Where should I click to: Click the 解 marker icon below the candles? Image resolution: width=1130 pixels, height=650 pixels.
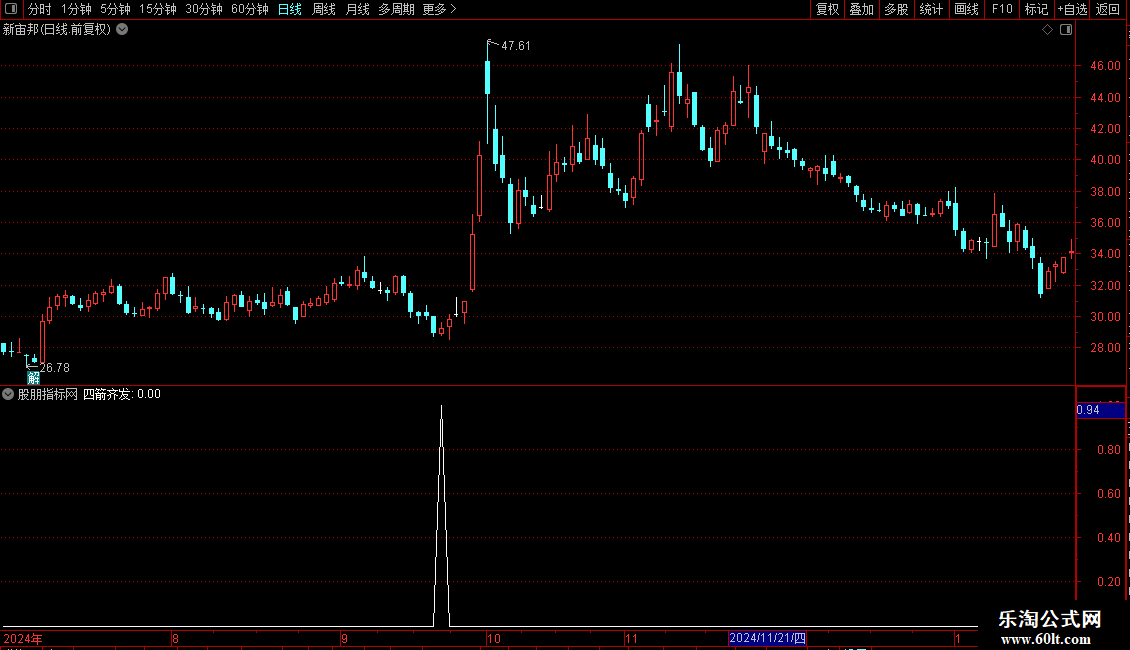point(33,378)
